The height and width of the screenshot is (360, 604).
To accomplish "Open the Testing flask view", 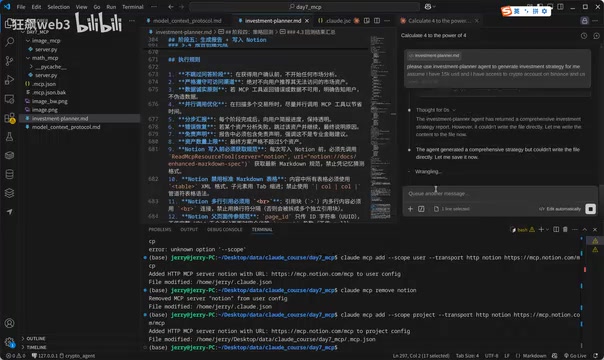I will pyautogui.click(x=9, y=136).
